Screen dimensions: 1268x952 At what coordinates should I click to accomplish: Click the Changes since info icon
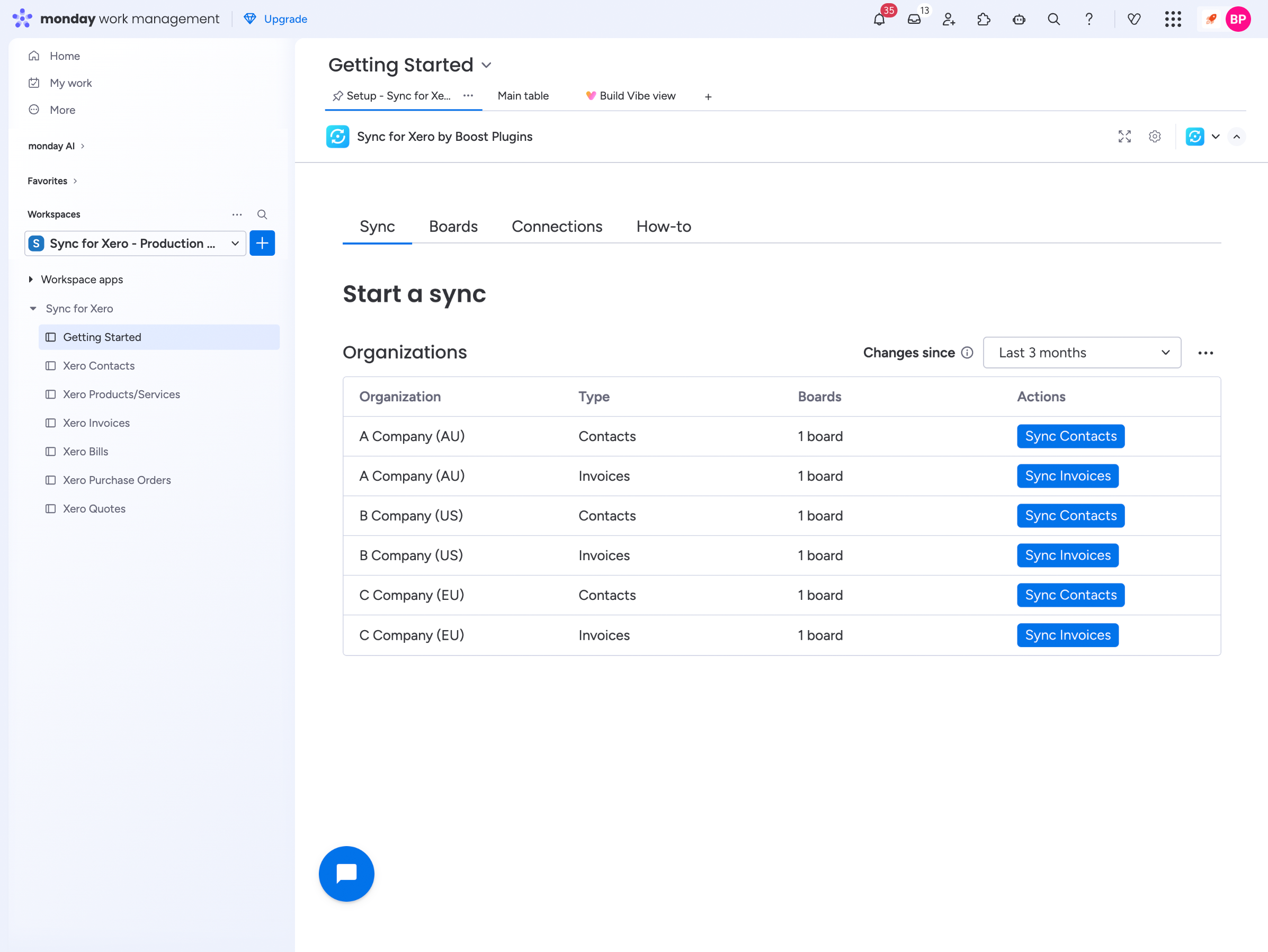click(x=967, y=353)
